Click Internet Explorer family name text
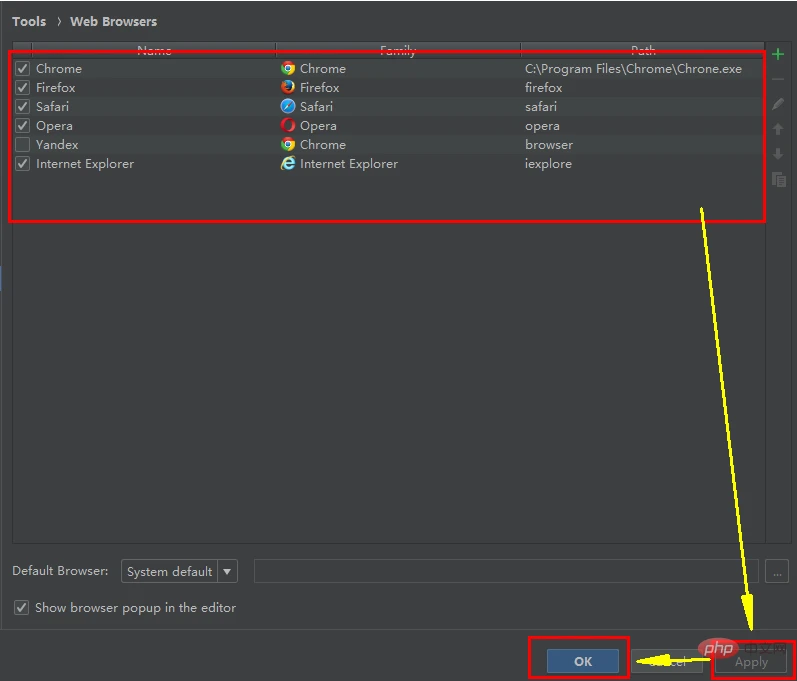797x681 pixels. pyautogui.click(x=349, y=164)
